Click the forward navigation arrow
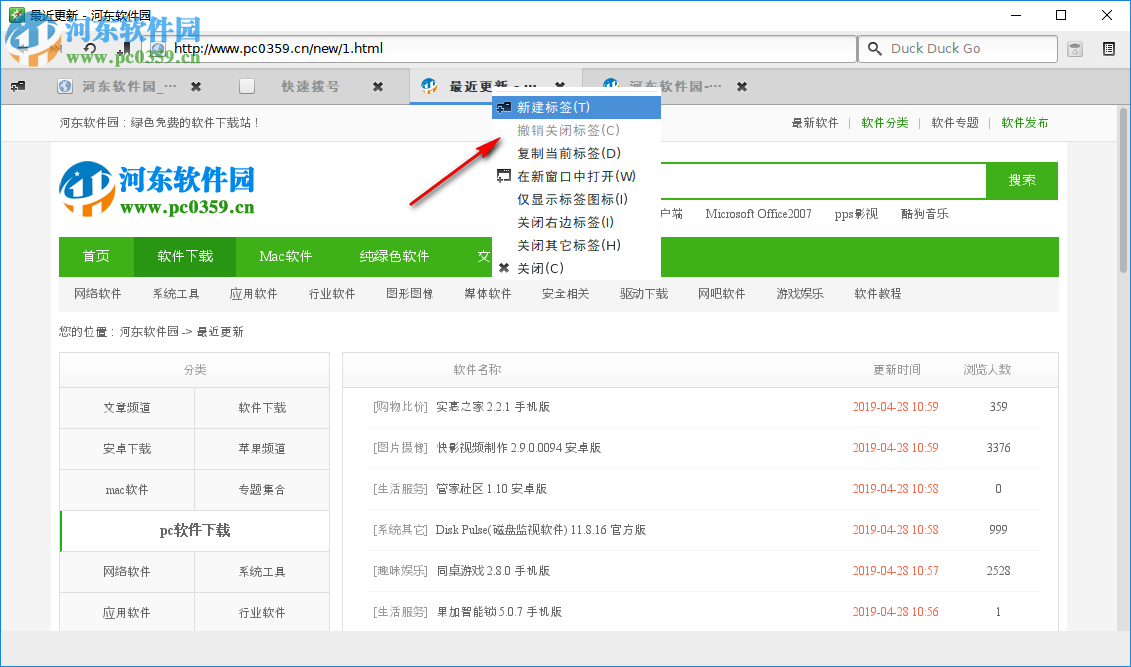1131x667 pixels. [55, 47]
